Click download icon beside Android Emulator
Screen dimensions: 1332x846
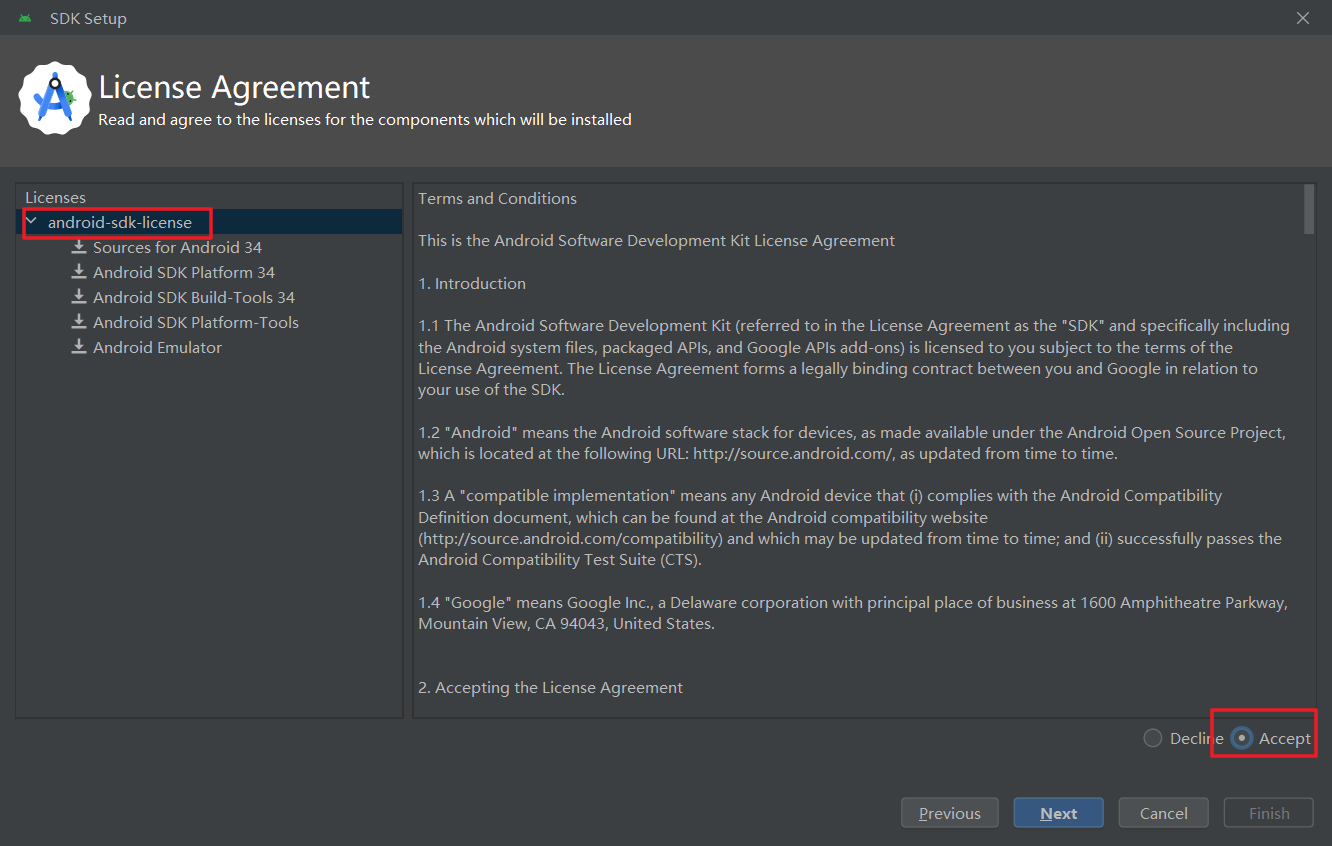[x=79, y=347]
